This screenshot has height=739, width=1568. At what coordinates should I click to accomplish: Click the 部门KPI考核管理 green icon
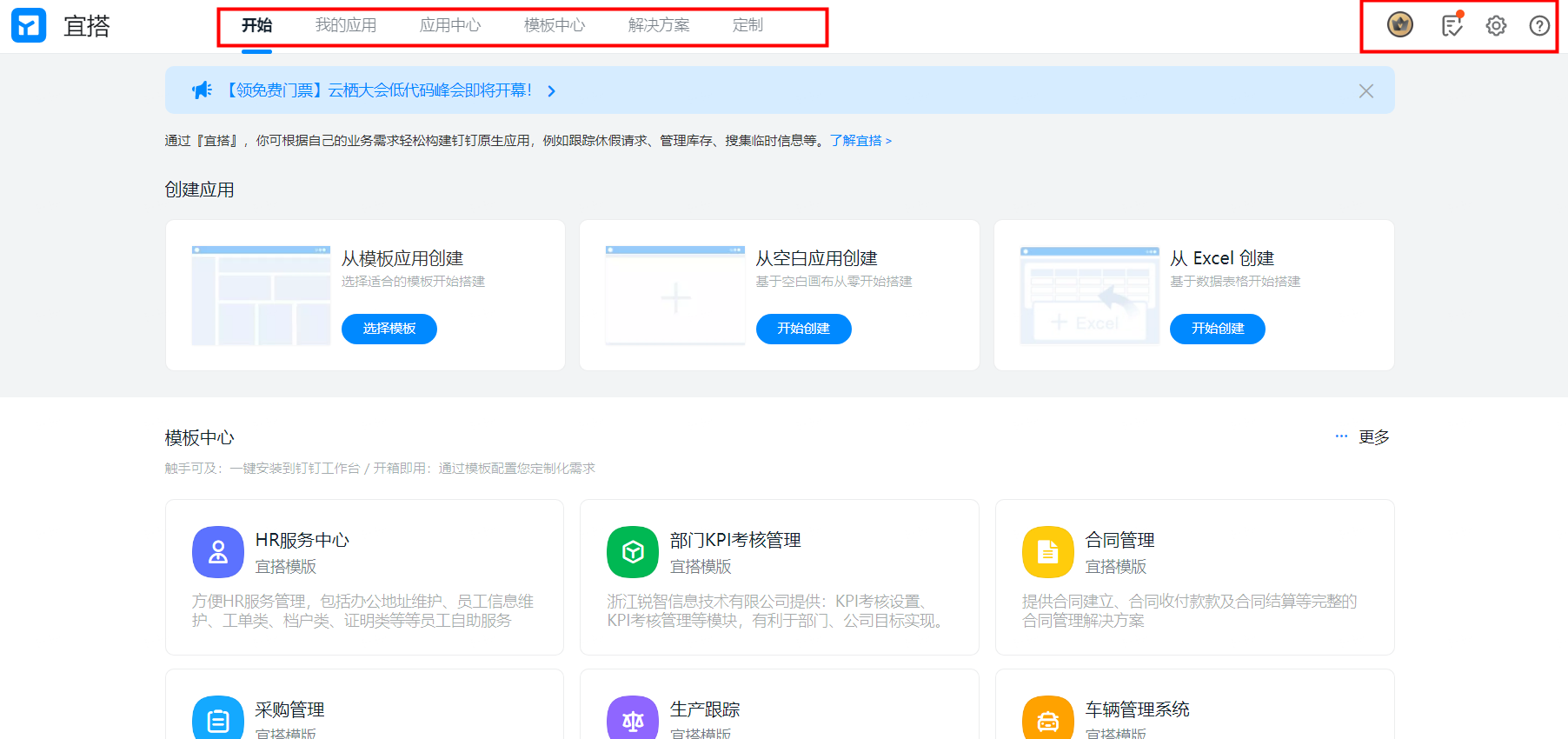(x=633, y=552)
